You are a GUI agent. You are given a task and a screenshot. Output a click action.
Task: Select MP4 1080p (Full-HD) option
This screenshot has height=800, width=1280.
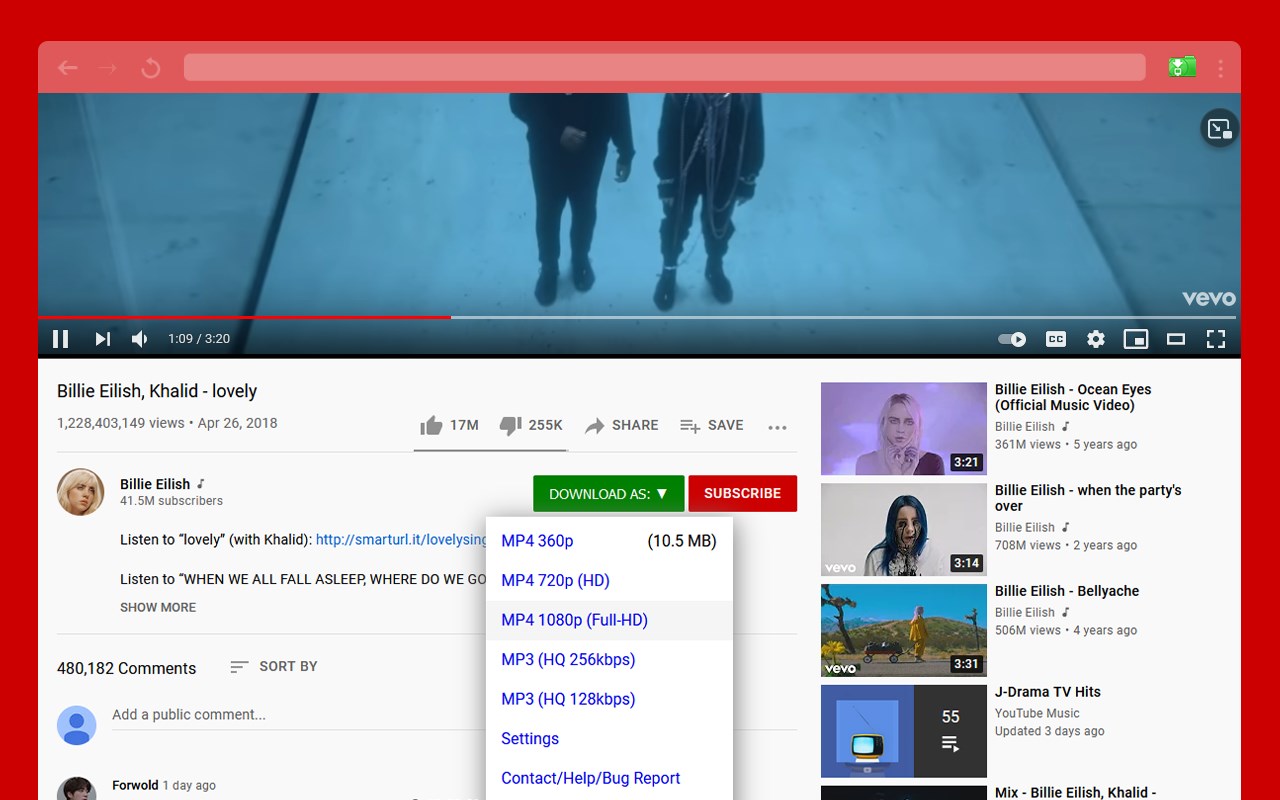609,620
